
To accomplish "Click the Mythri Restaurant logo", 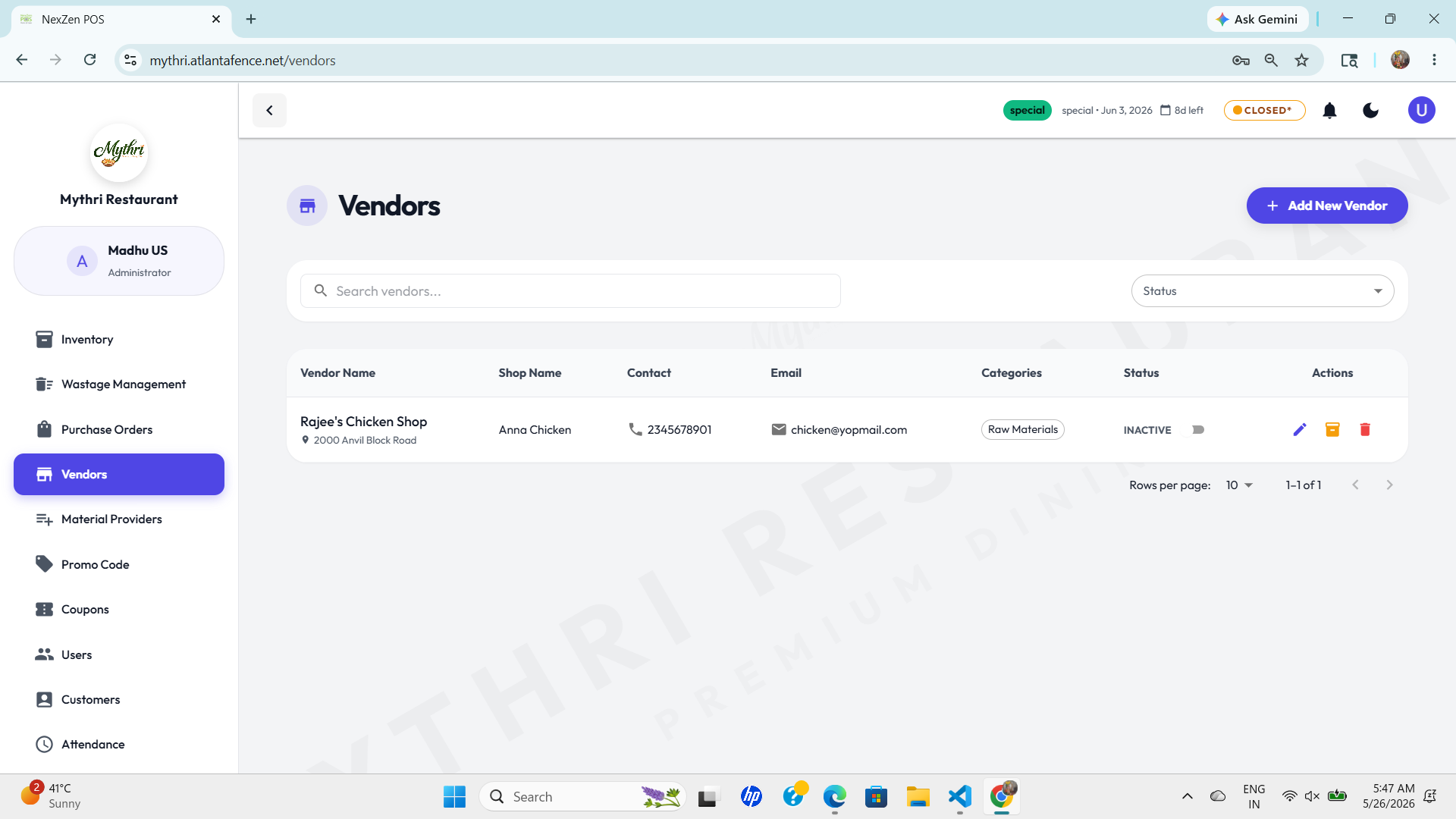I will pyautogui.click(x=119, y=152).
